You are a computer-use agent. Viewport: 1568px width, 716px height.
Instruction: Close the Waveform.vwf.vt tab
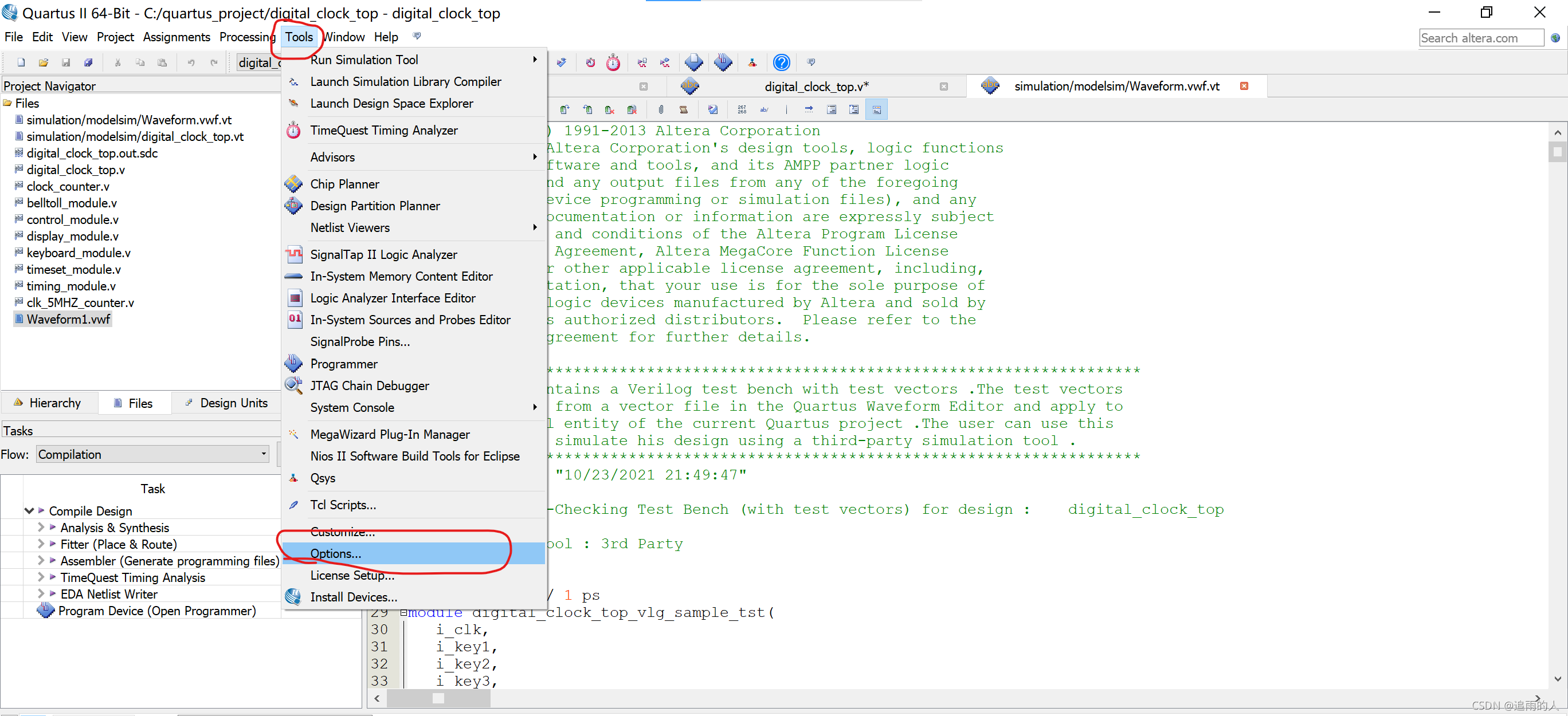(x=1244, y=86)
